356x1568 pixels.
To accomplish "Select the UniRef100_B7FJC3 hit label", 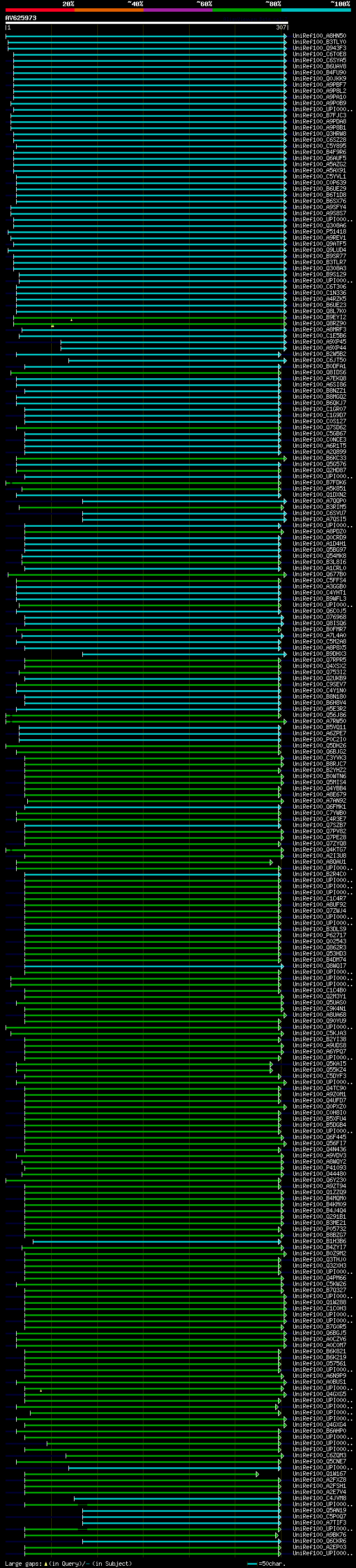I will tap(319, 115).
